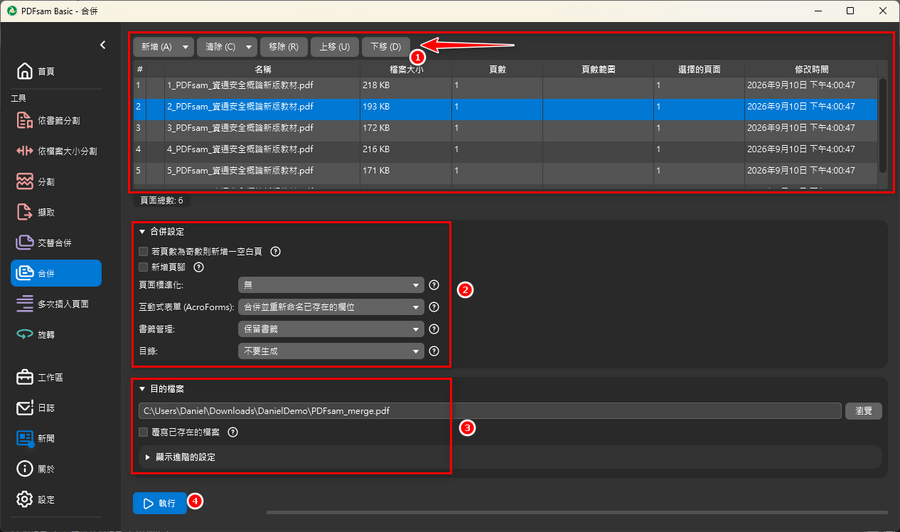Open the 設定 settings gear icon
The width and height of the screenshot is (900, 532).
coord(25,499)
